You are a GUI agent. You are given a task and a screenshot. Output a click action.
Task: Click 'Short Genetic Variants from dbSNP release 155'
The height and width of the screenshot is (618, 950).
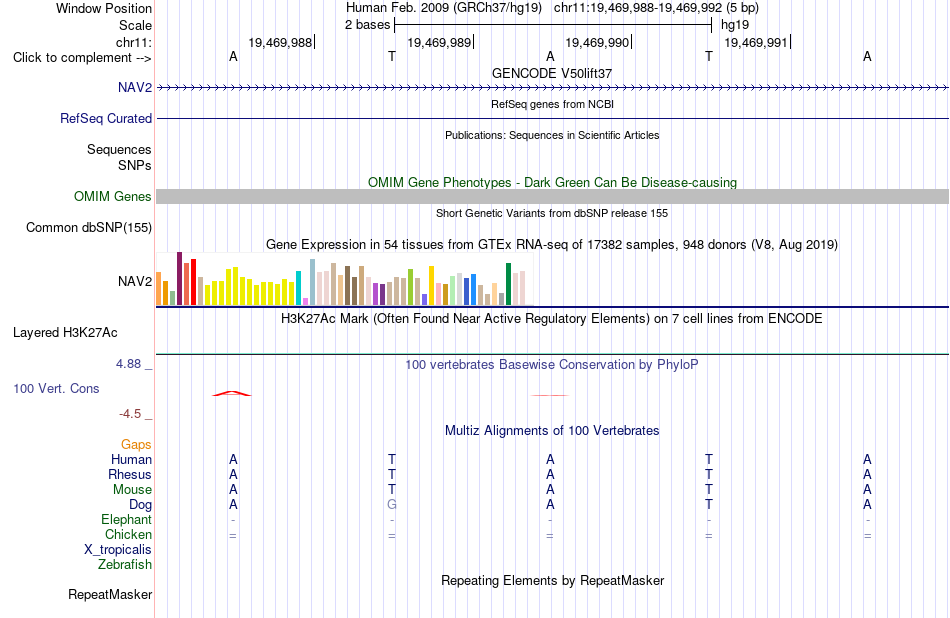552,213
